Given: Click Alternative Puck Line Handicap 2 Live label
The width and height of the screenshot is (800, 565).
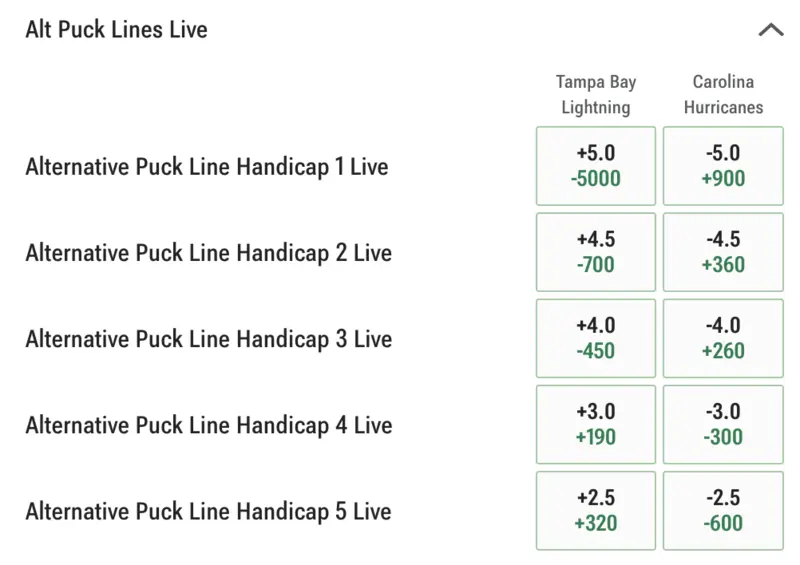Looking at the screenshot, I should 209,253.
